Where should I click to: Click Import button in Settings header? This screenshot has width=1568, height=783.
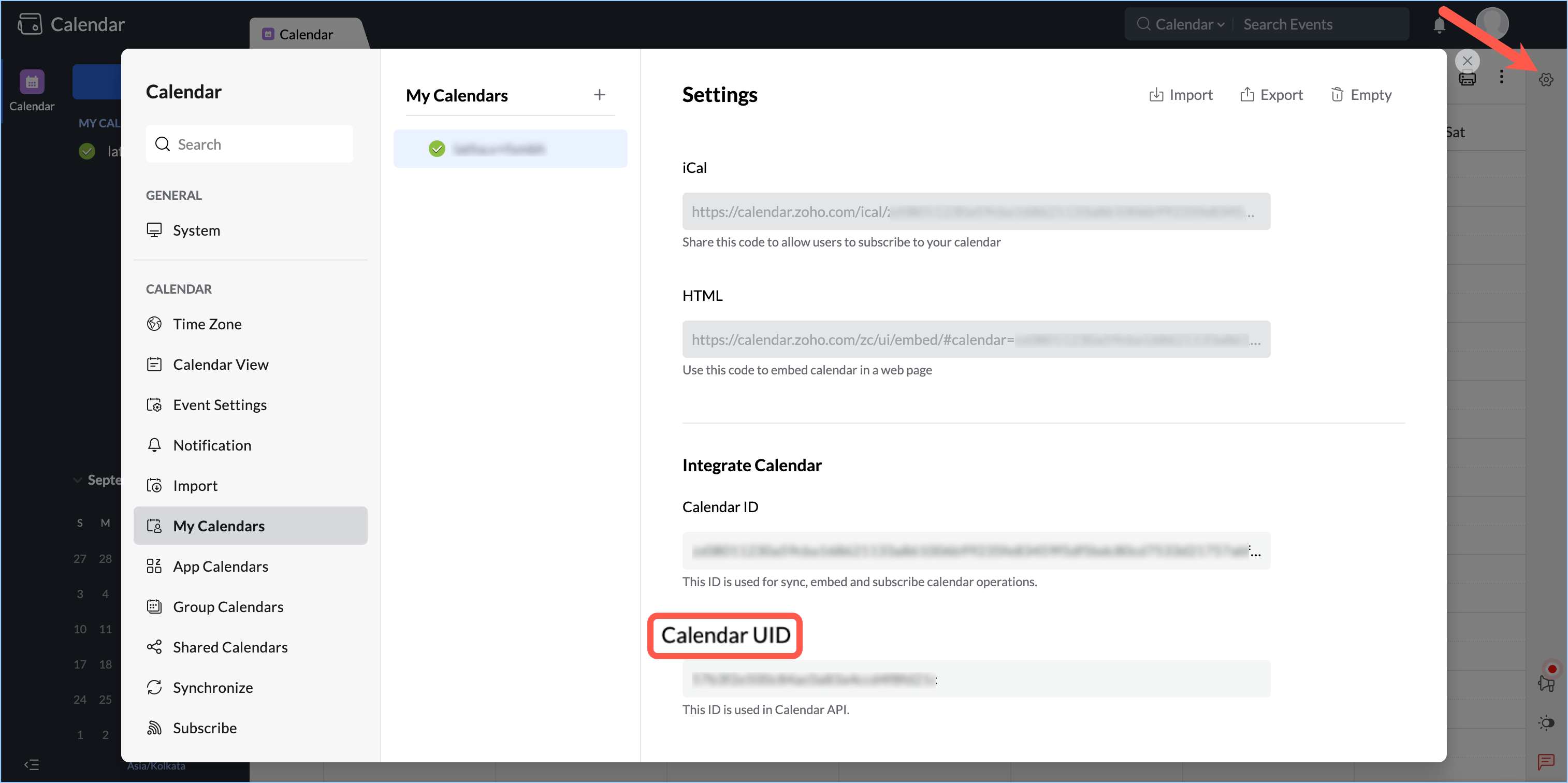click(x=1180, y=95)
